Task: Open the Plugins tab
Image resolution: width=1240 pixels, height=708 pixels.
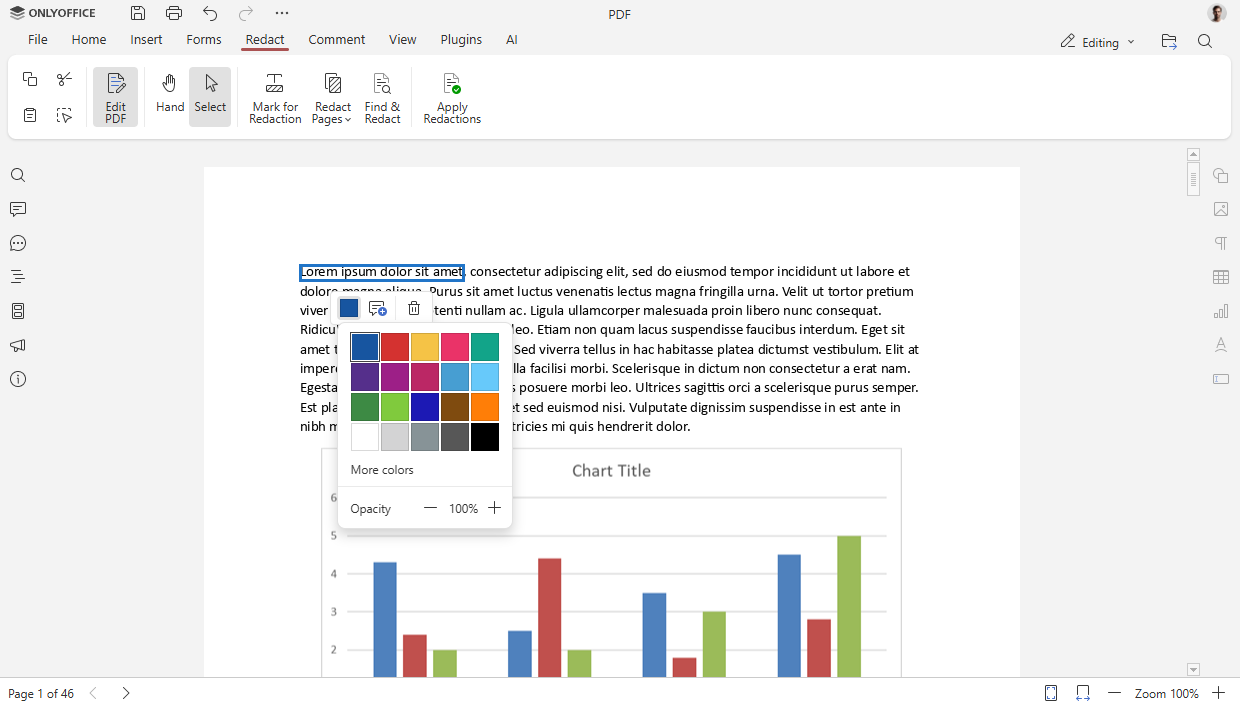Action: [x=461, y=39]
